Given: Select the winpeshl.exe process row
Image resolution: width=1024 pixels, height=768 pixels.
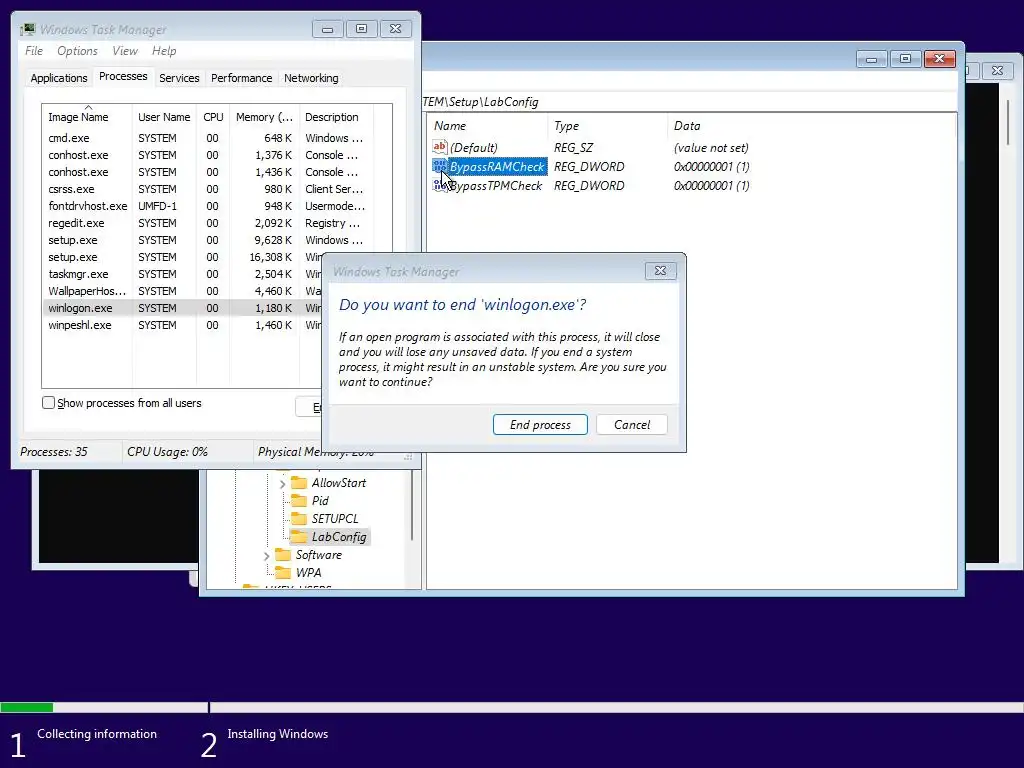Looking at the screenshot, I should 182,325.
